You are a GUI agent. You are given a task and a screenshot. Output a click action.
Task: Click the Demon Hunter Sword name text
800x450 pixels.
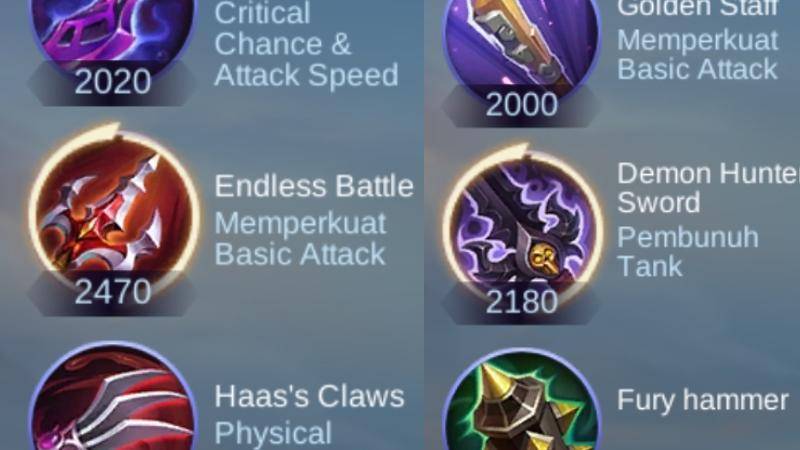tap(708, 188)
